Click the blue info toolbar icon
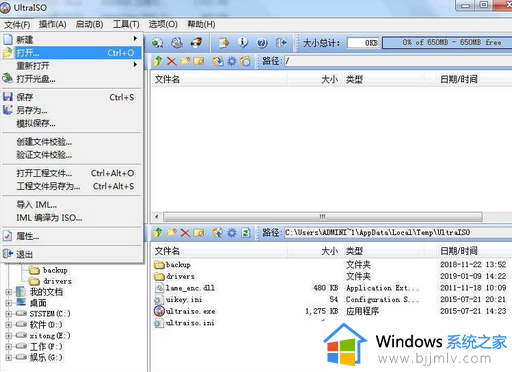The image size is (512, 372). [243, 43]
